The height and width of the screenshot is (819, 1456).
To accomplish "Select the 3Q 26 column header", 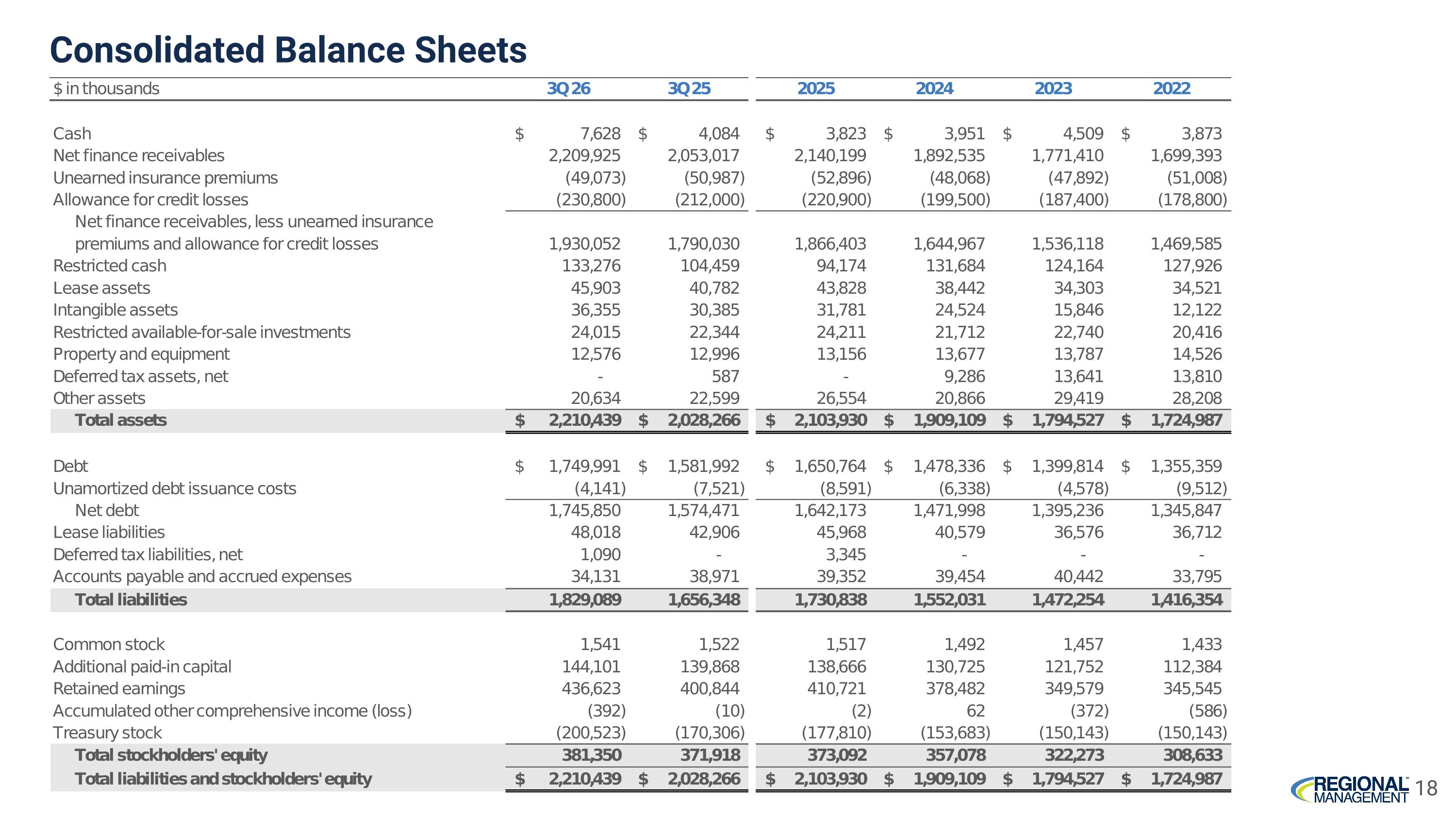I will (x=569, y=89).
